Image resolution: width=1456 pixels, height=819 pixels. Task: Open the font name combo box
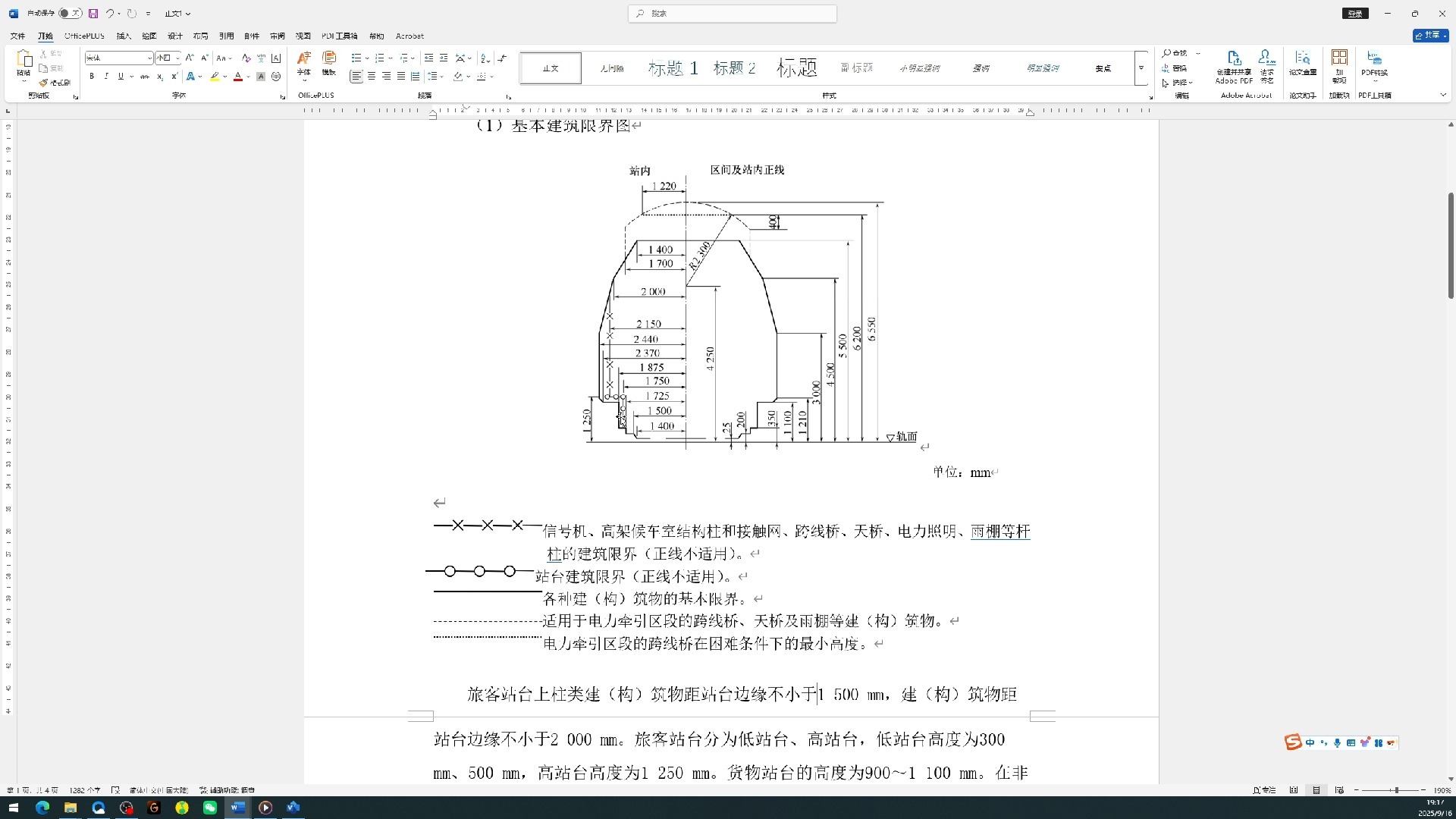point(118,58)
